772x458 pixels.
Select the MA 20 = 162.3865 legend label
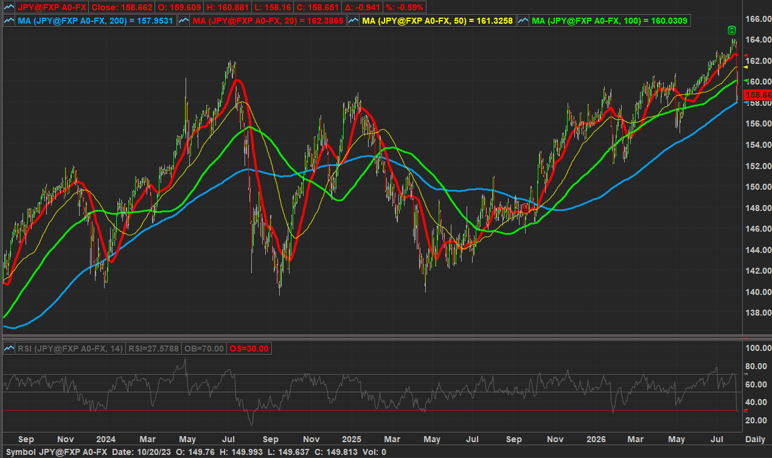pos(268,21)
